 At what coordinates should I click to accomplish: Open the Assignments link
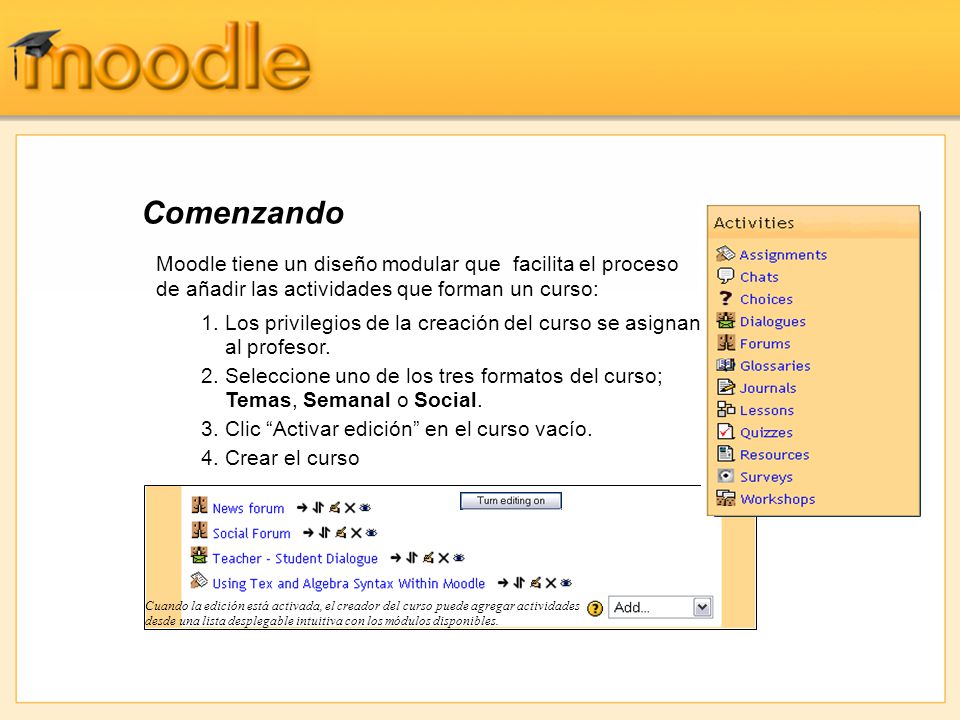point(783,255)
